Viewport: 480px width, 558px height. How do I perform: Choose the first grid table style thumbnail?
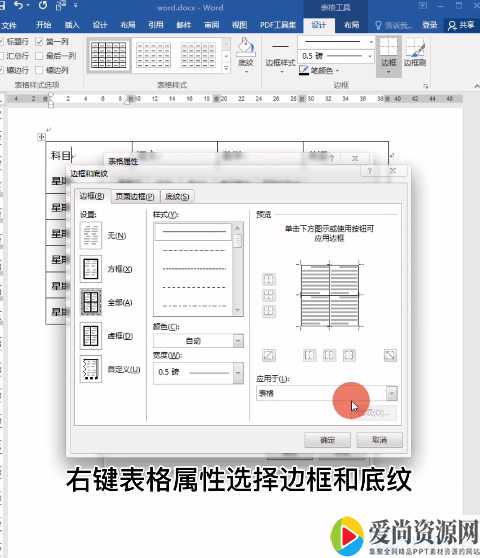109,56
